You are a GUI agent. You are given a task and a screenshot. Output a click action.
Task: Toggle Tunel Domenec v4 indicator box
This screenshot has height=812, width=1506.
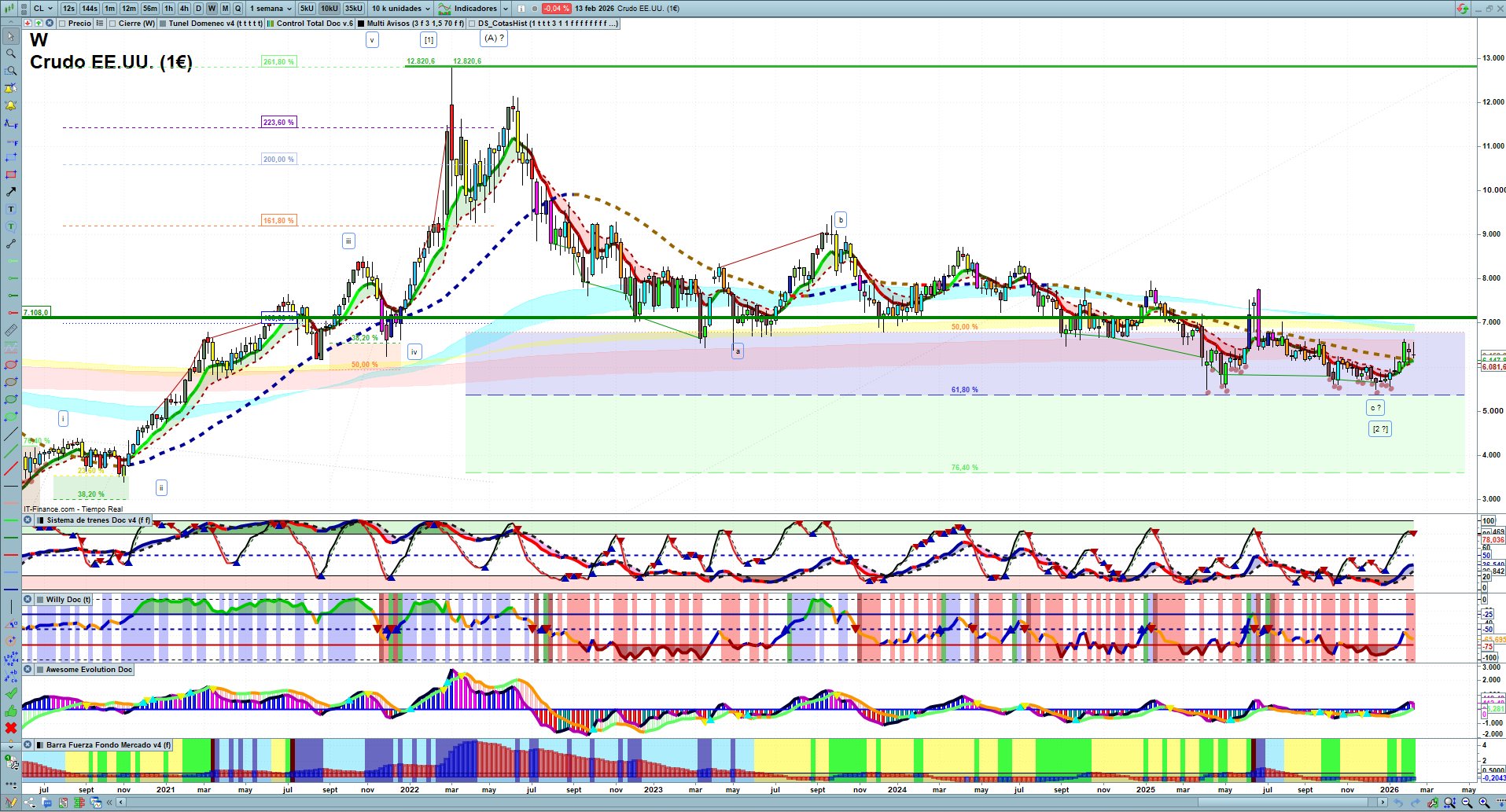163,24
